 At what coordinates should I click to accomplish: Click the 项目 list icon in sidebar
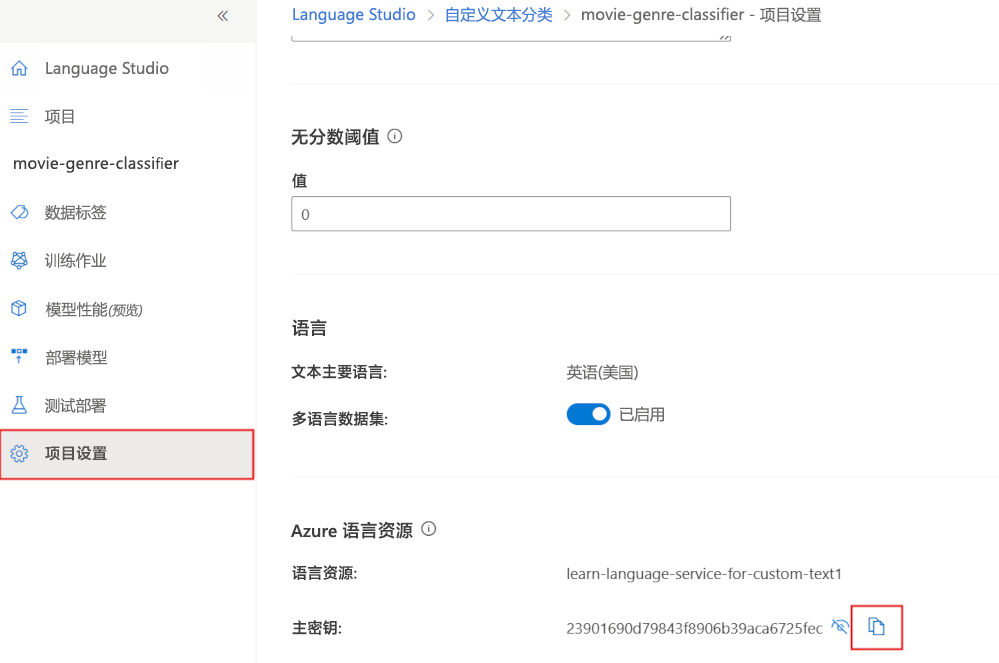click(19, 116)
